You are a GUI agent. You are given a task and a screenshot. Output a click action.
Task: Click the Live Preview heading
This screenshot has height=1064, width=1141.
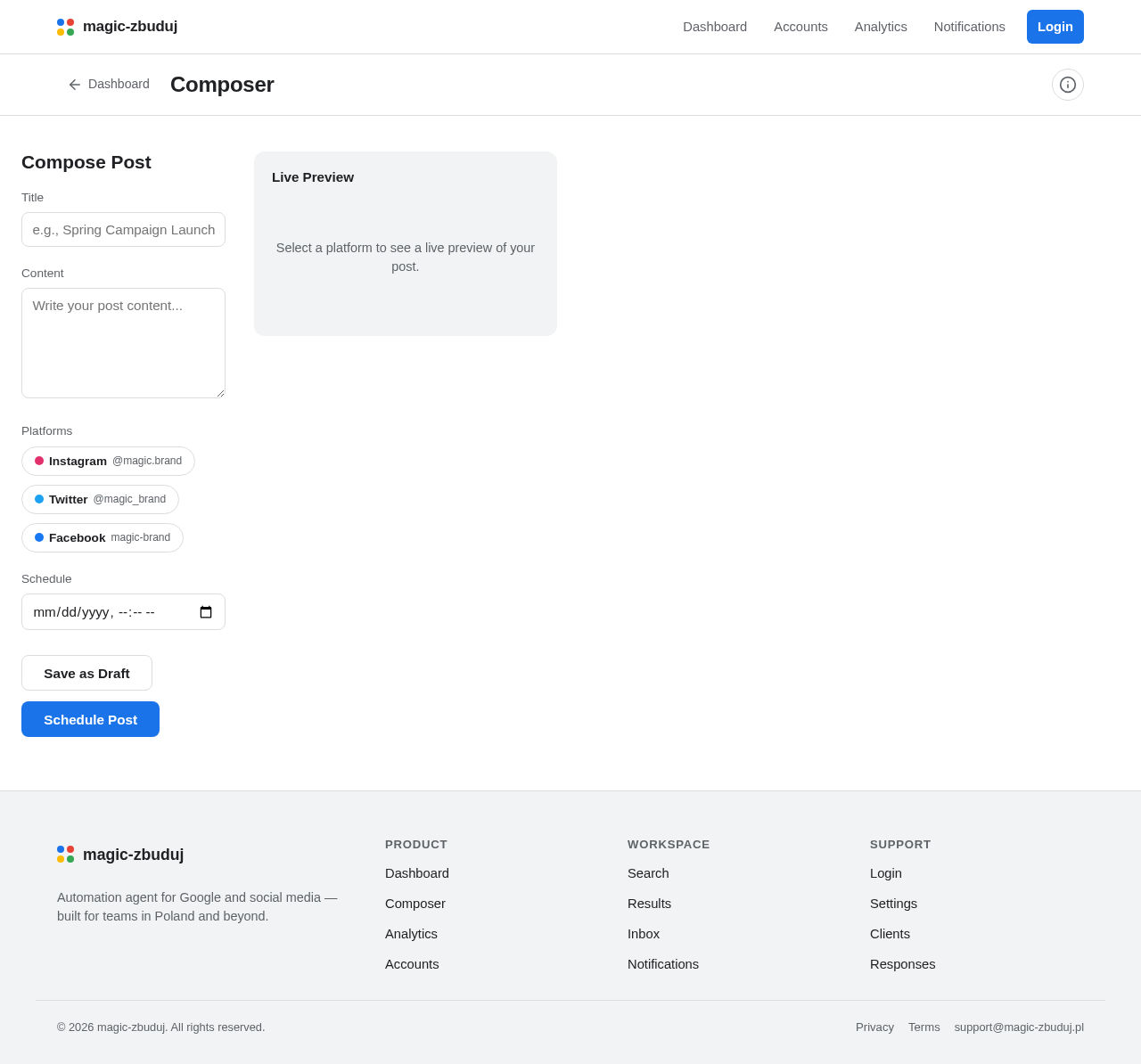click(x=313, y=176)
